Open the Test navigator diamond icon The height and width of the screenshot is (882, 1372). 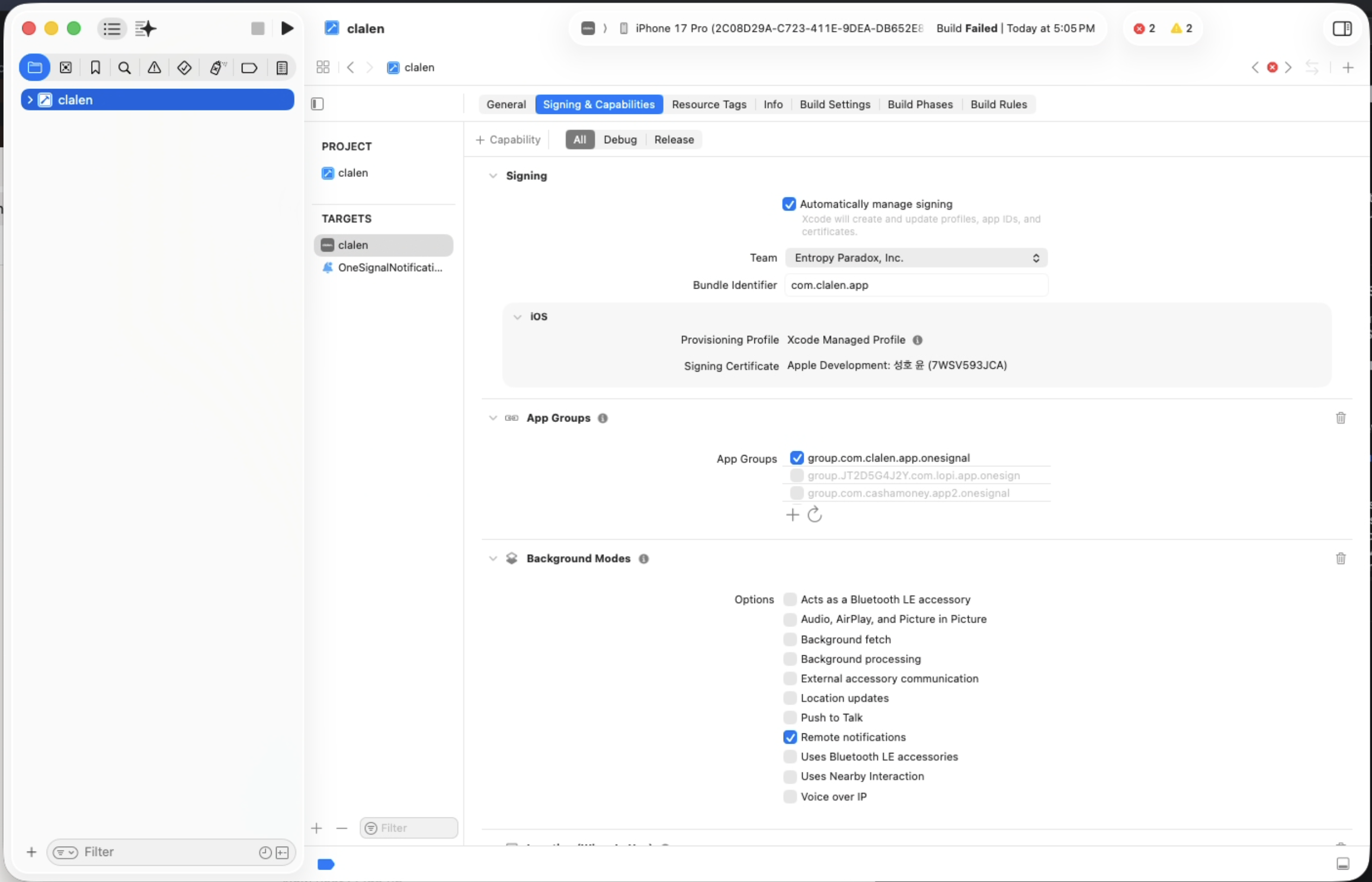(184, 68)
